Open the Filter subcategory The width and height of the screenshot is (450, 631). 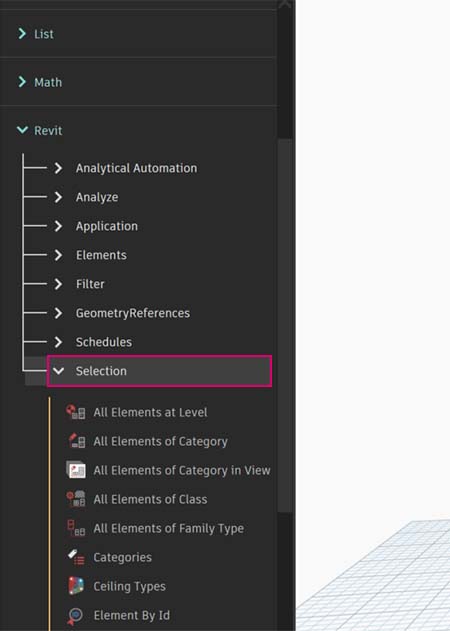90,284
